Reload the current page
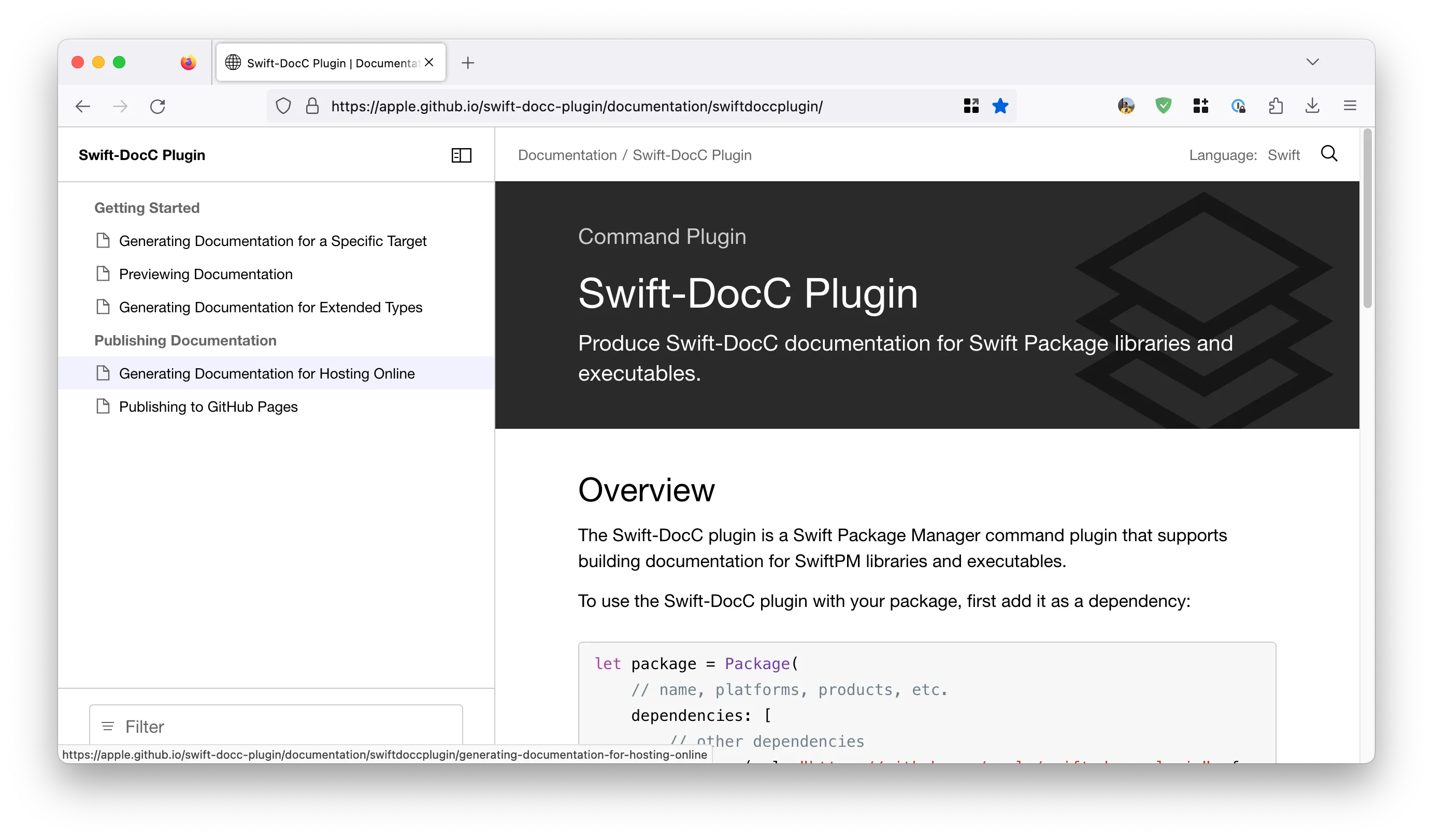This screenshot has width=1433, height=840. 157,106
